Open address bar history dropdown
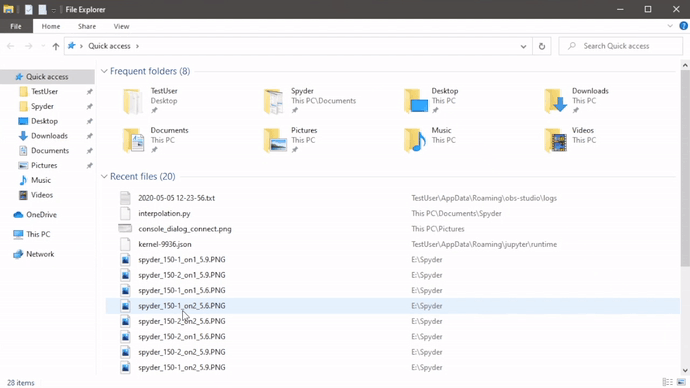This screenshot has height=388, width=690. [x=523, y=46]
